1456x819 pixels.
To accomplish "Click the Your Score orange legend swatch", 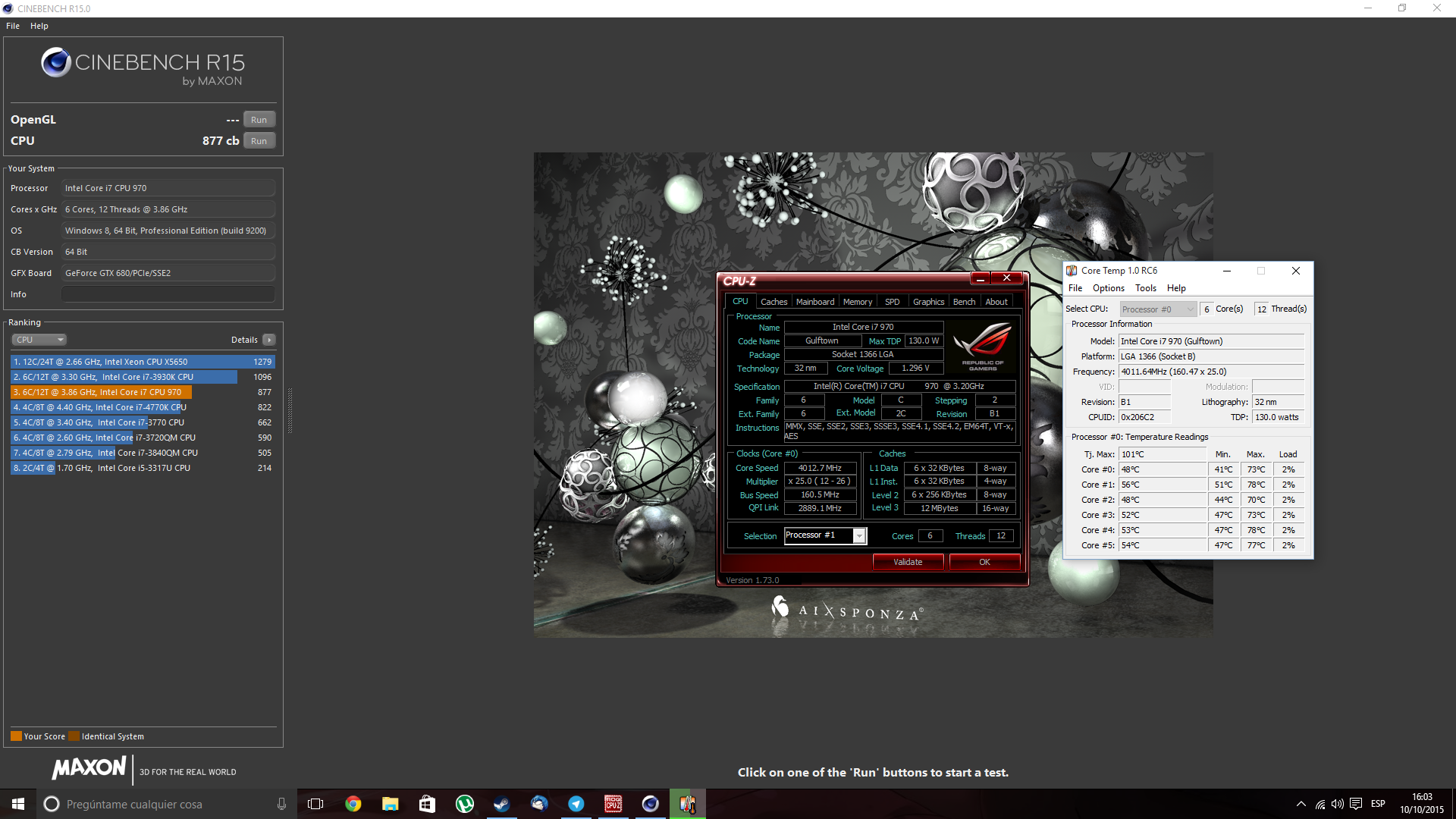I will pyautogui.click(x=16, y=736).
